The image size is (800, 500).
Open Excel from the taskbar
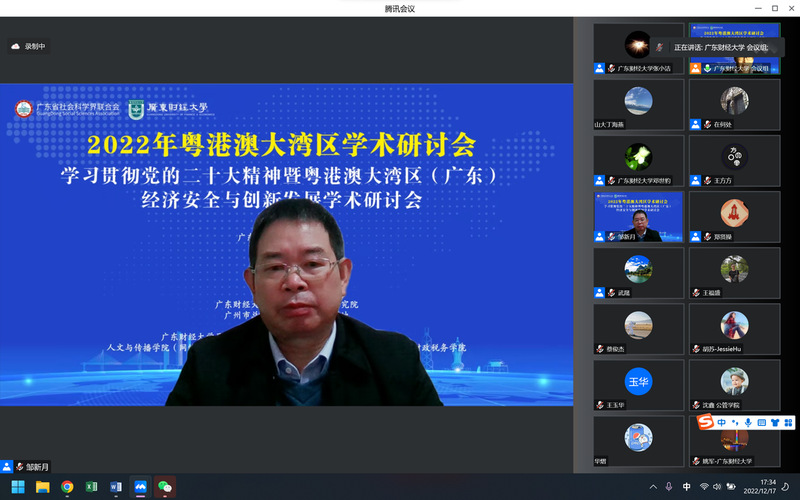tap(91, 487)
